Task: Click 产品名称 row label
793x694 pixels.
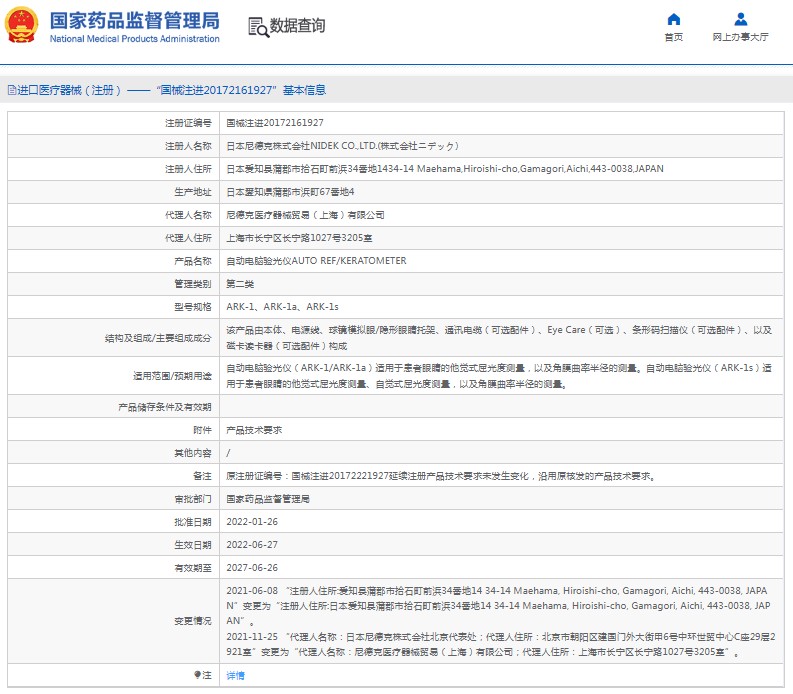Action: click(193, 261)
